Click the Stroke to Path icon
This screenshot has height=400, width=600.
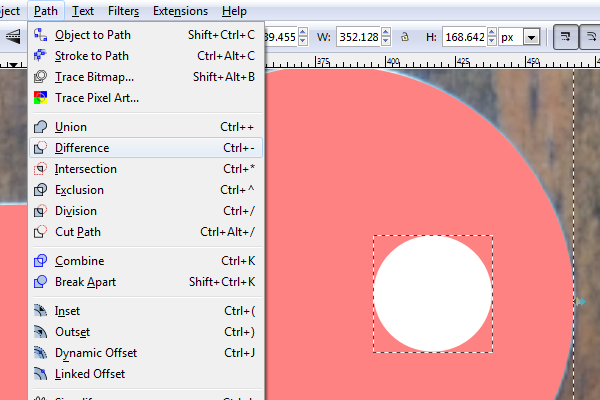(40, 56)
